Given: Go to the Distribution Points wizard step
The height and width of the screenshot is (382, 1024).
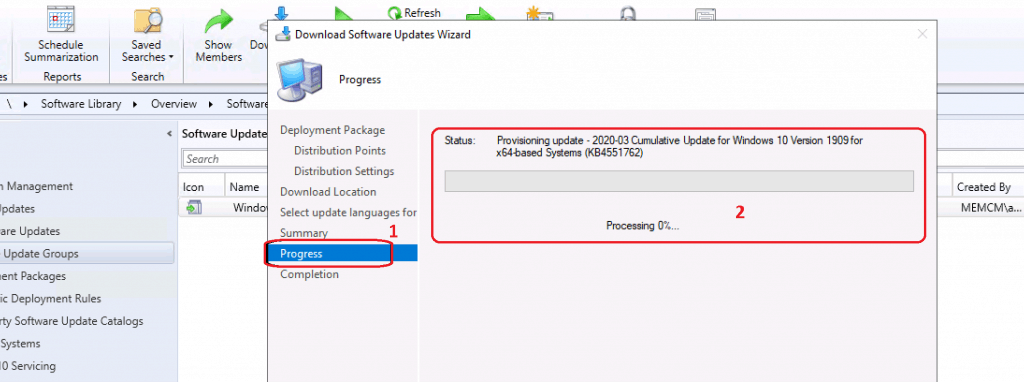Looking at the screenshot, I should tap(340, 151).
